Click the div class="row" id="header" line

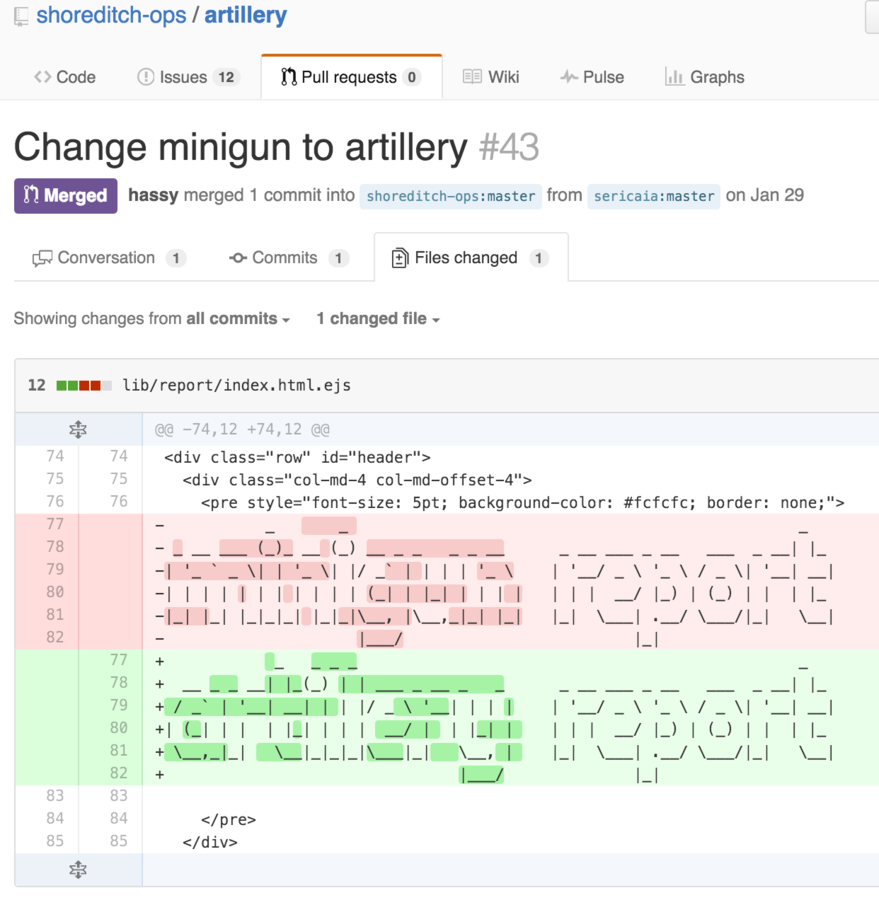297,457
